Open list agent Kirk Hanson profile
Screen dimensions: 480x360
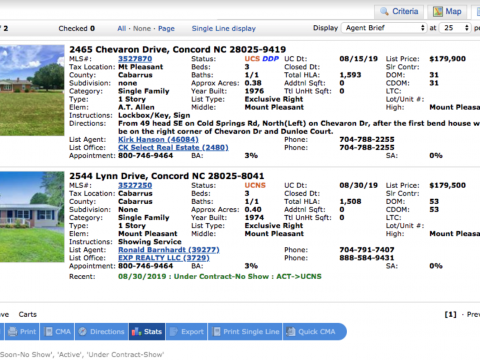158,140
